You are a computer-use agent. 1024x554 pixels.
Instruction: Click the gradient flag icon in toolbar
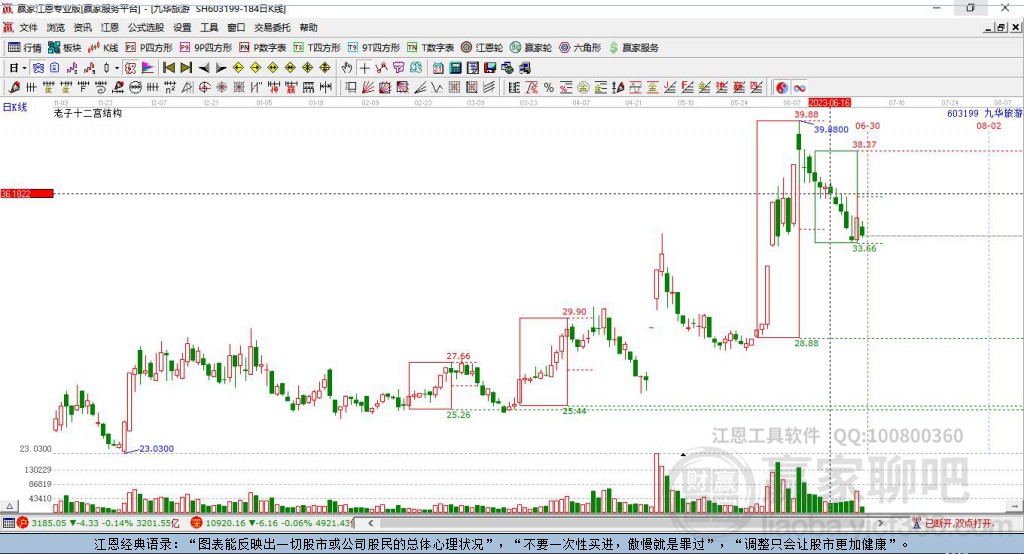[148, 68]
